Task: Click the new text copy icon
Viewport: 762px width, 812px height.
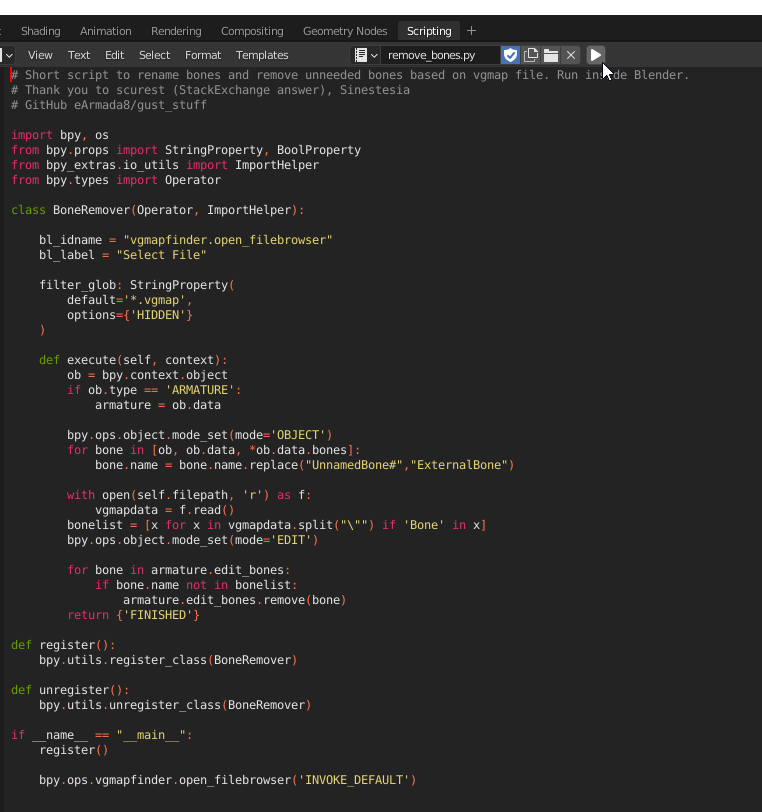Action: point(530,55)
